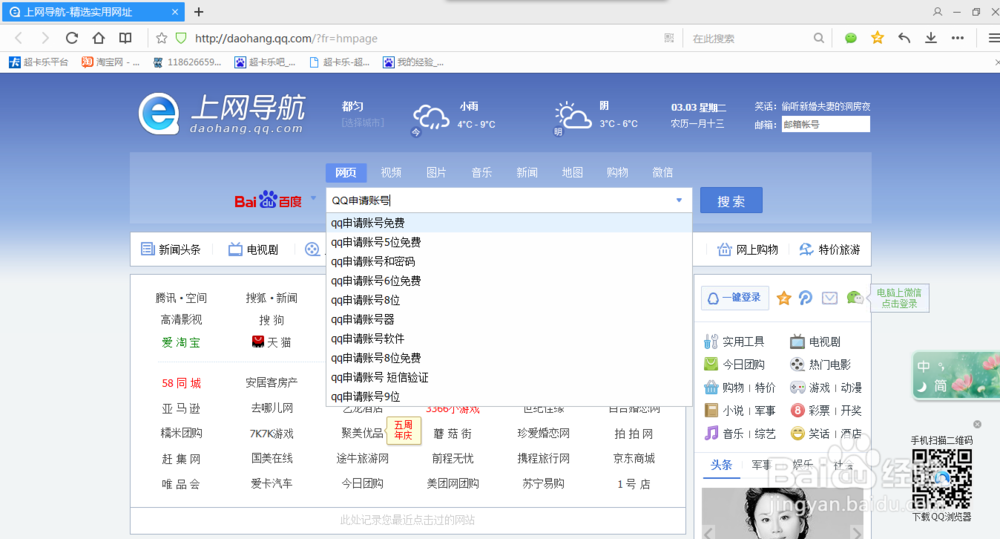Select the 网页 search tab
Image resolution: width=1000 pixels, height=539 pixels.
(346, 172)
